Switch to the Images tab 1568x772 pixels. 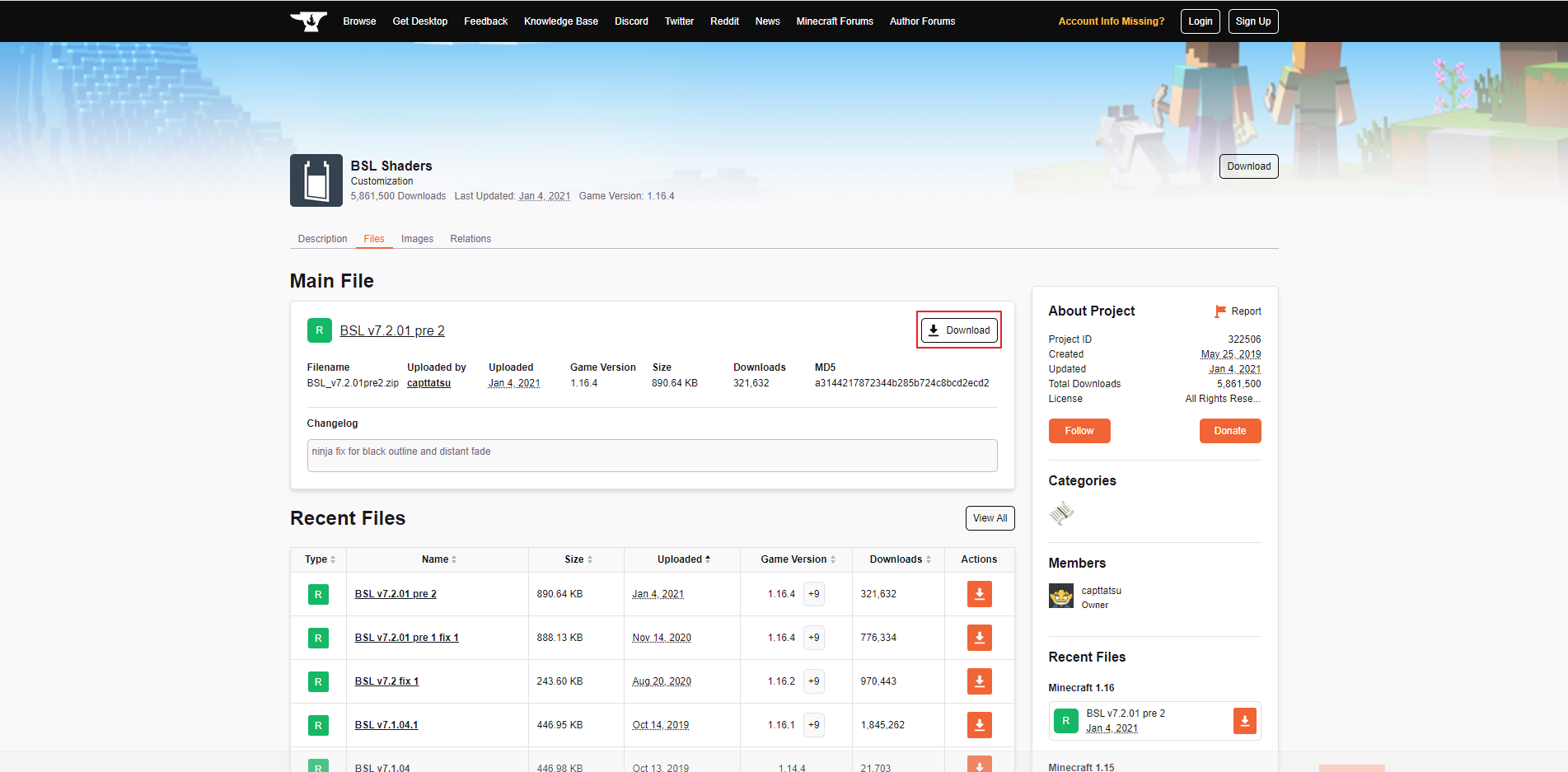coord(417,239)
